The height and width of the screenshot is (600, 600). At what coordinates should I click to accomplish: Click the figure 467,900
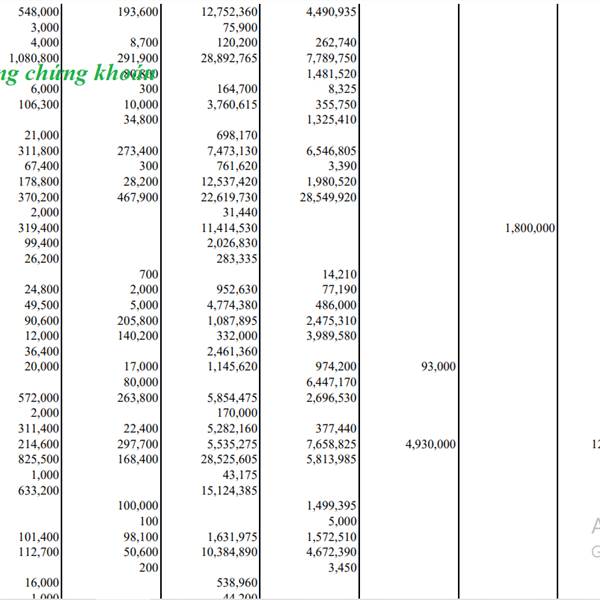[x=138, y=197]
